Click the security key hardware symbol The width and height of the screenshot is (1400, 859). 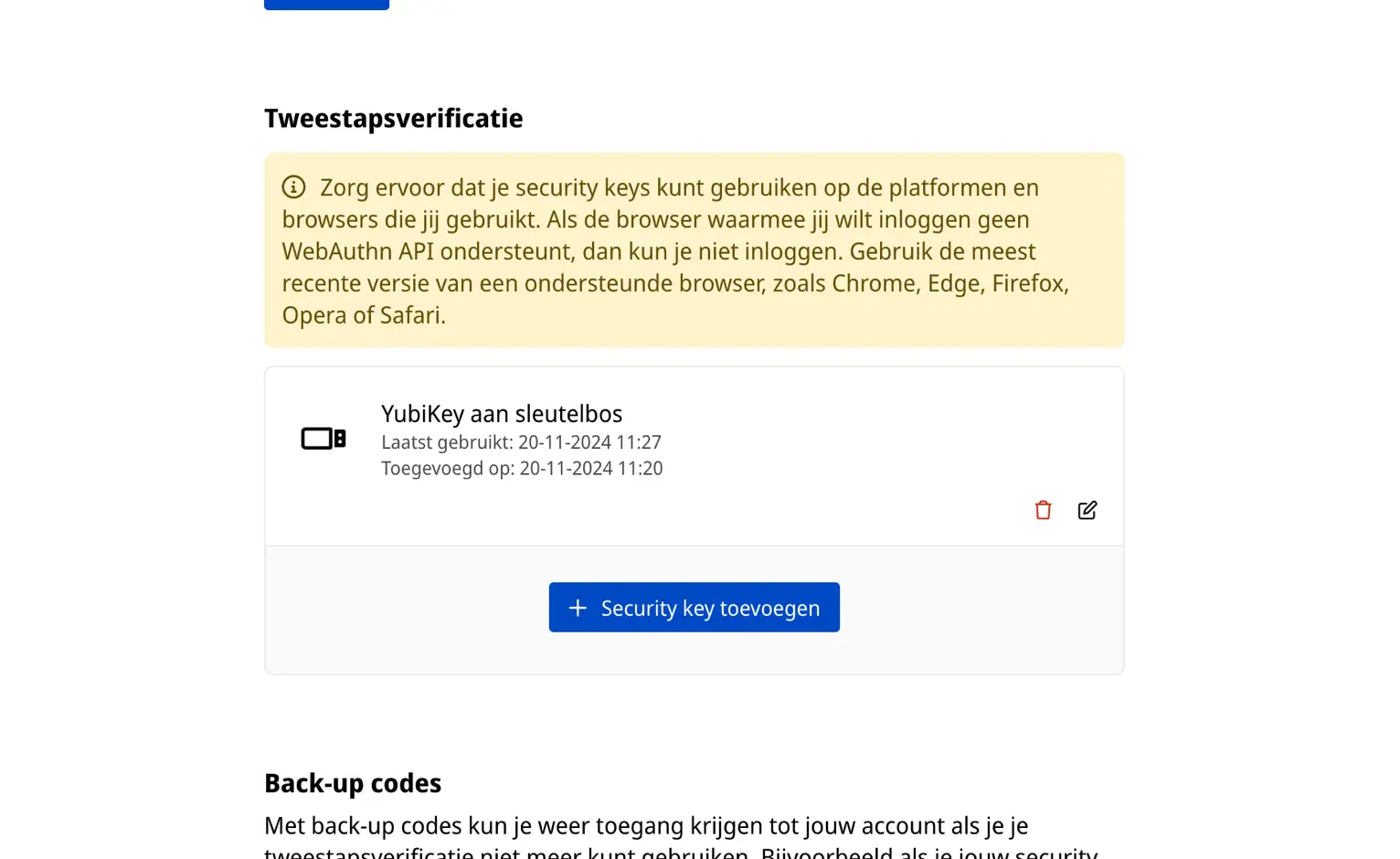click(322, 439)
